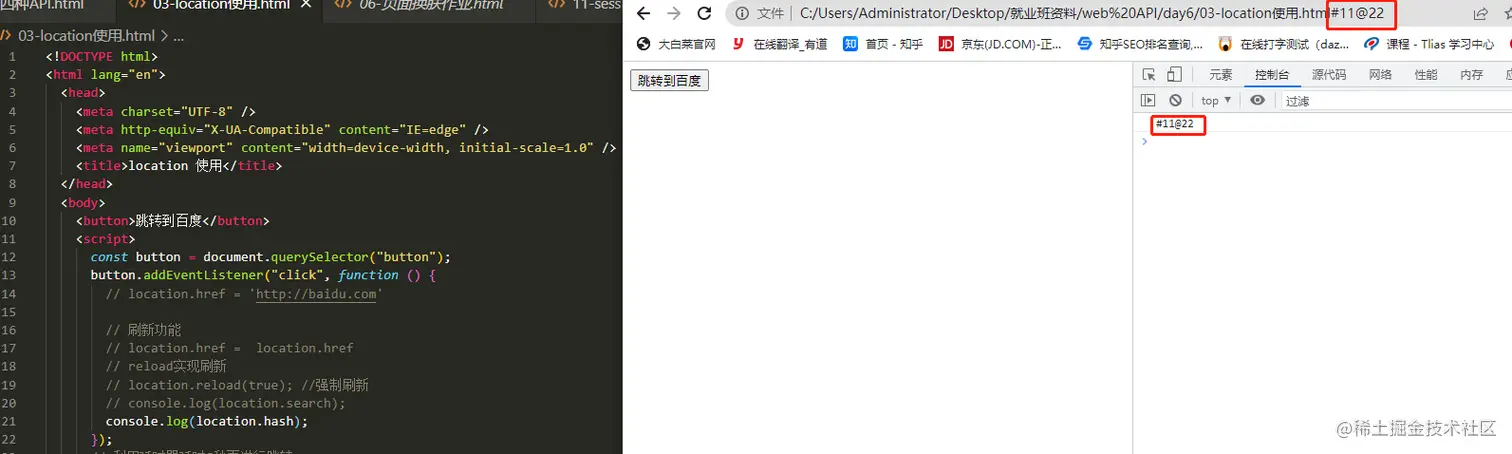The image size is (1512, 454).
Task: Click the </head> closing tag line
Action: (x=86, y=184)
